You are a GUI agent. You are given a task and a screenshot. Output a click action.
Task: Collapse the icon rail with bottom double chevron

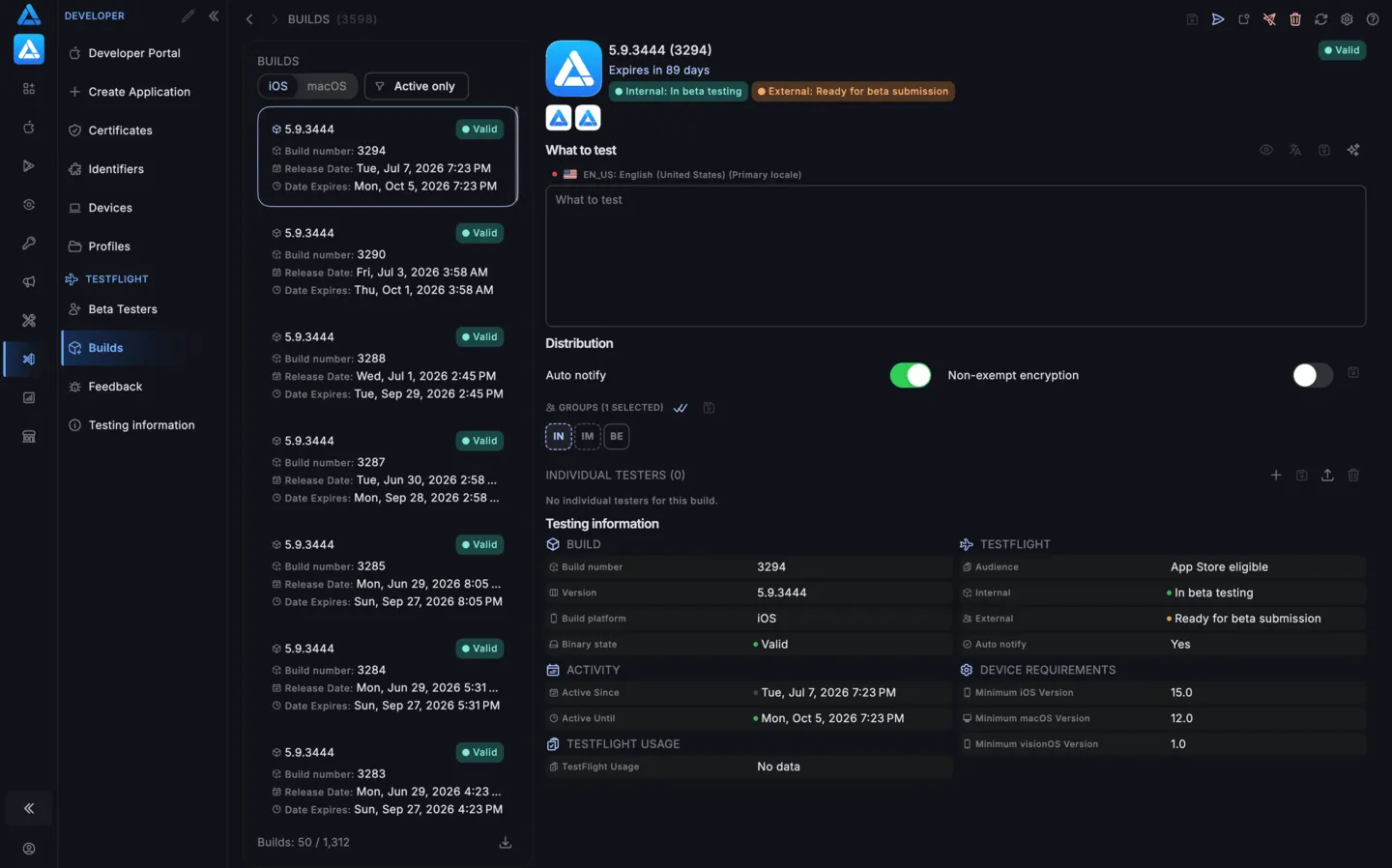pyautogui.click(x=29, y=808)
